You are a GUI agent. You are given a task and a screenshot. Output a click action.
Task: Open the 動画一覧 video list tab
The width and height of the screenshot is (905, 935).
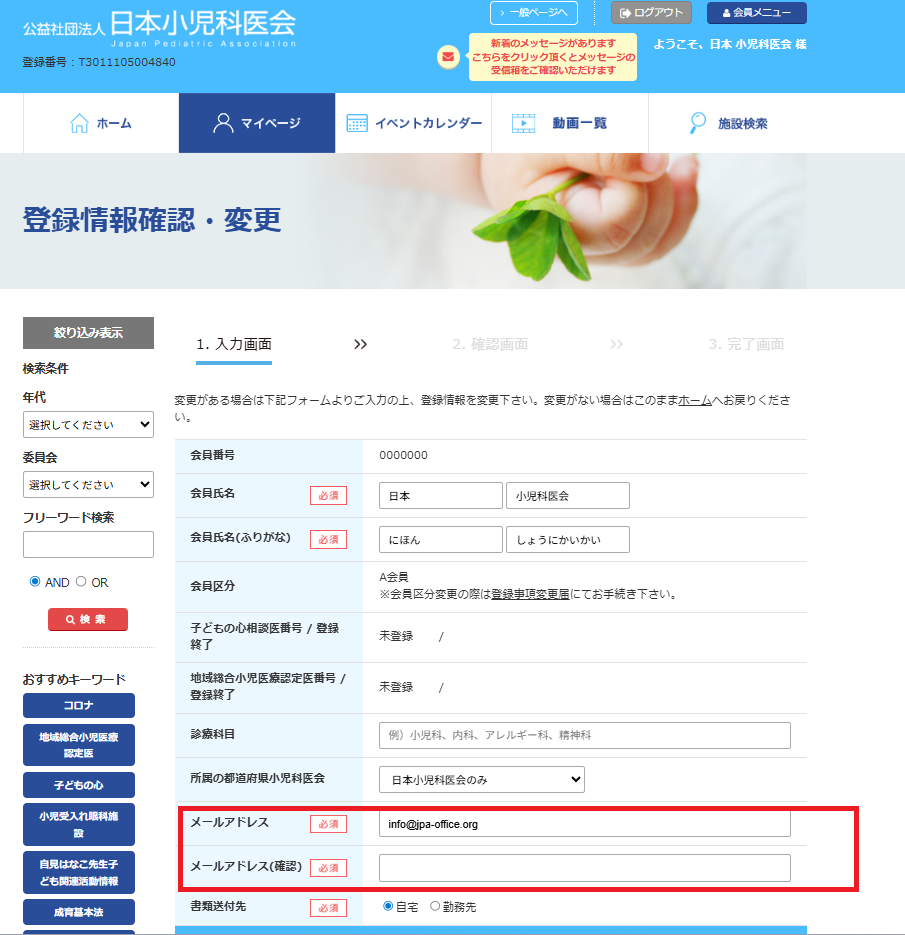tap(569, 123)
